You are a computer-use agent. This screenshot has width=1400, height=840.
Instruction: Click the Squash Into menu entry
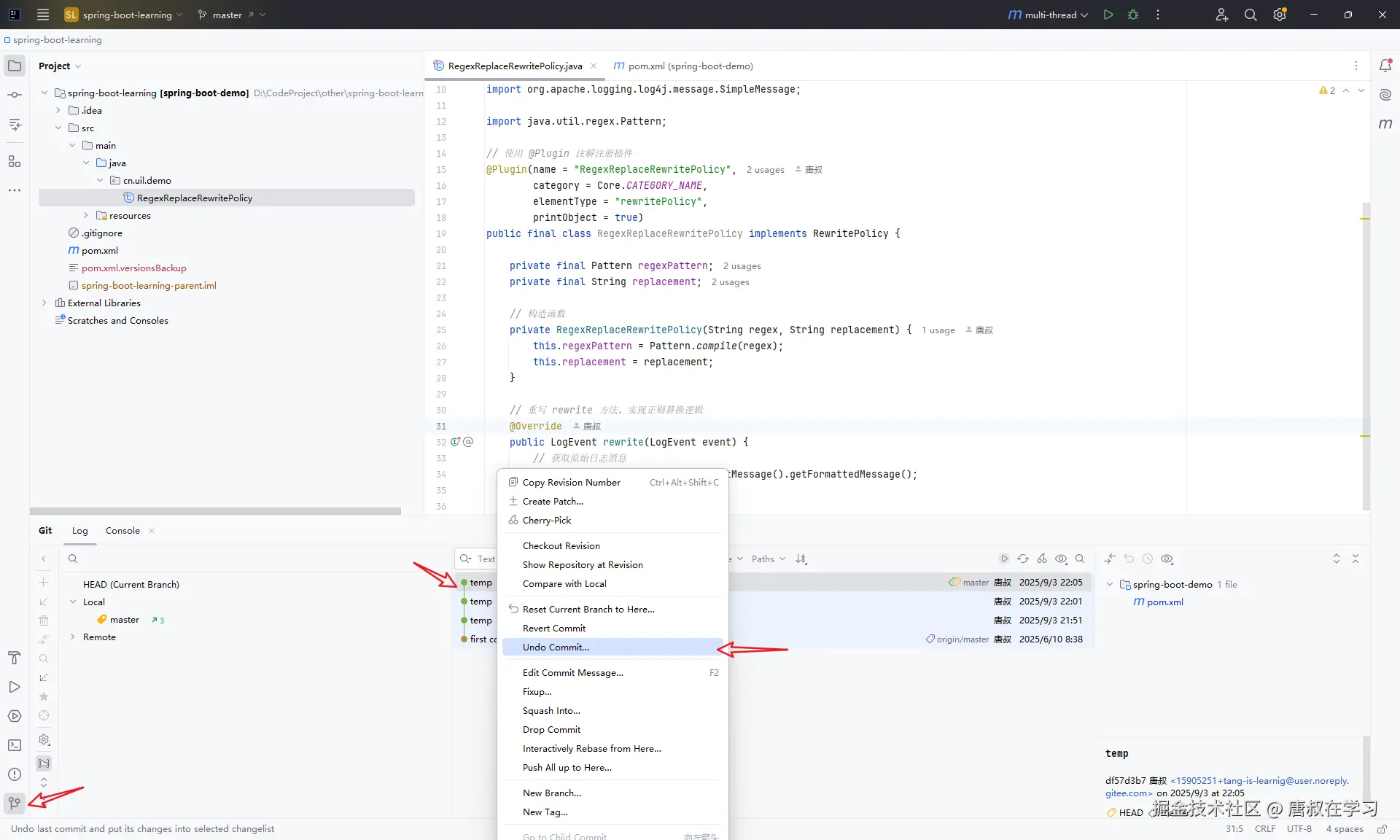point(551,711)
